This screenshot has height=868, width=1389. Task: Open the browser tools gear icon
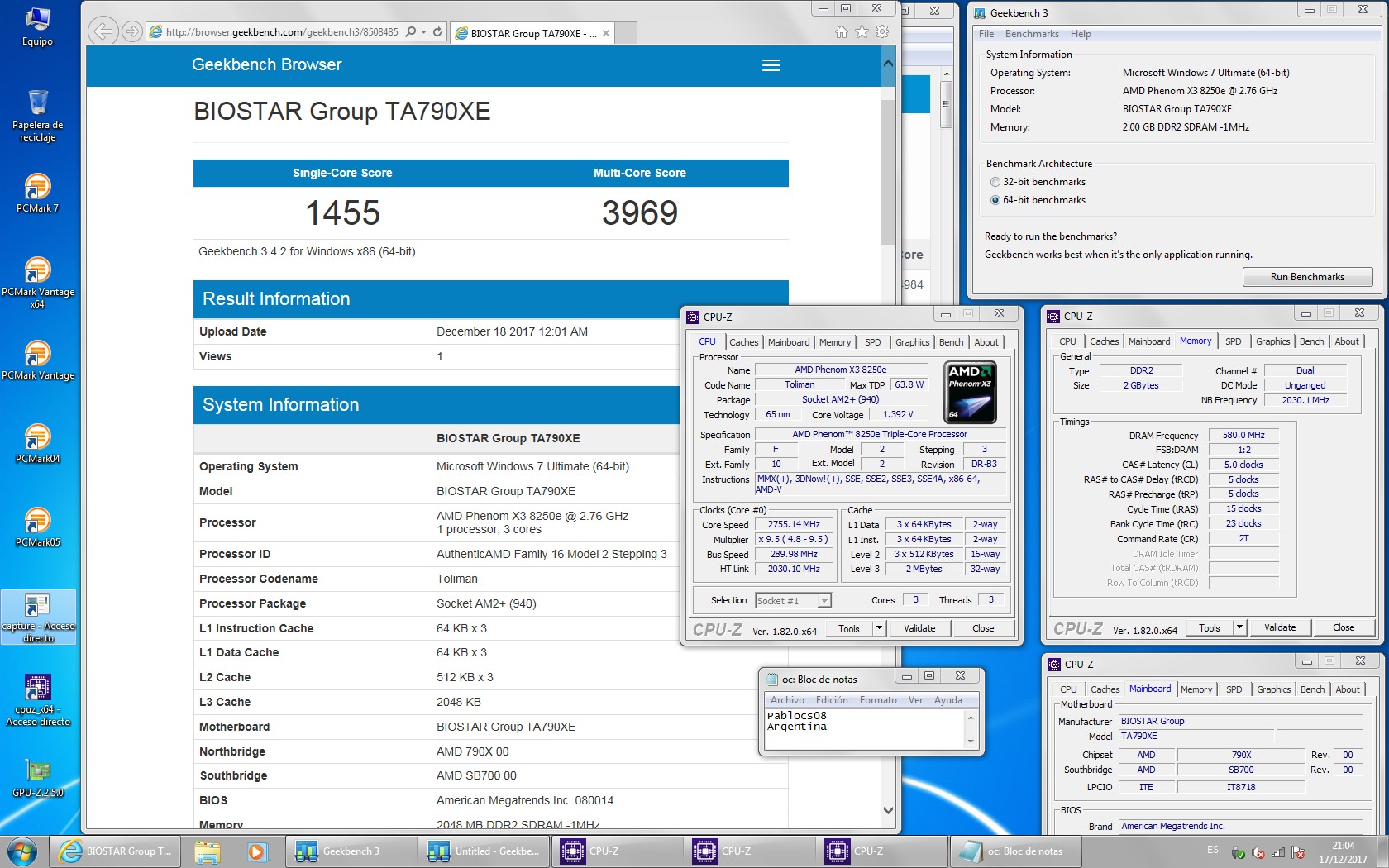[x=882, y=31]
